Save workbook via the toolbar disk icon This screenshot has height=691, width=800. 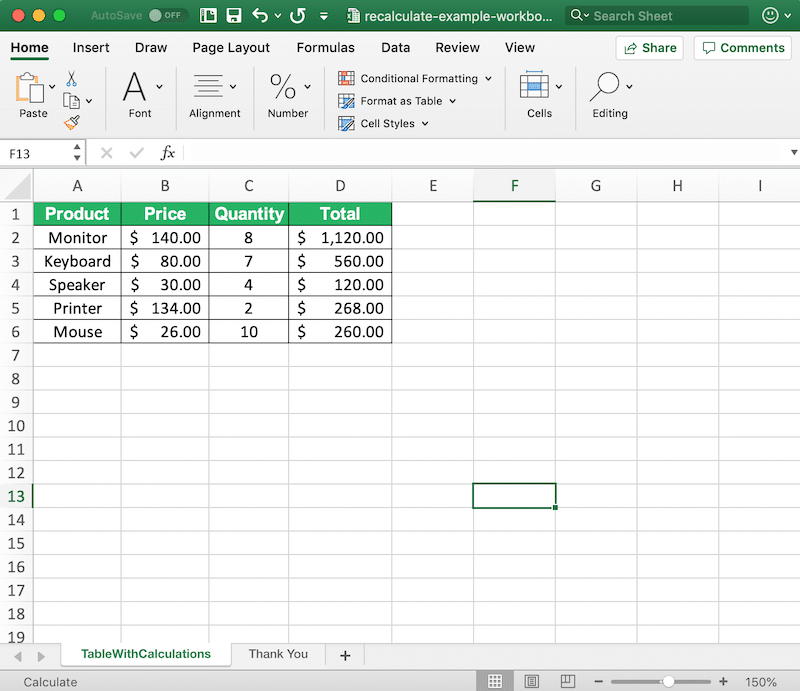(234, 16)
